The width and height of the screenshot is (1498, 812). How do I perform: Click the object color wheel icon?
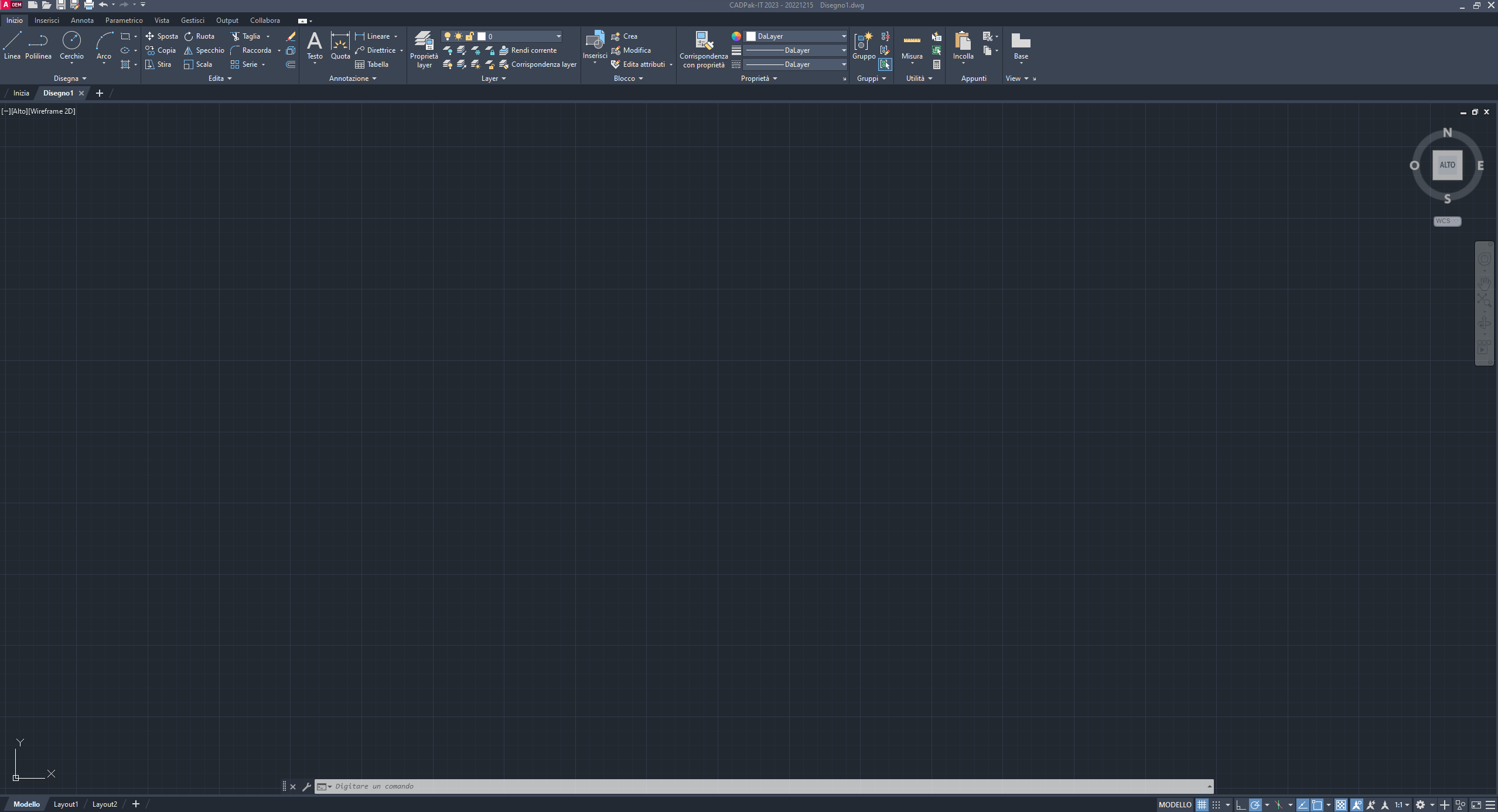click(x=736, y=36)
